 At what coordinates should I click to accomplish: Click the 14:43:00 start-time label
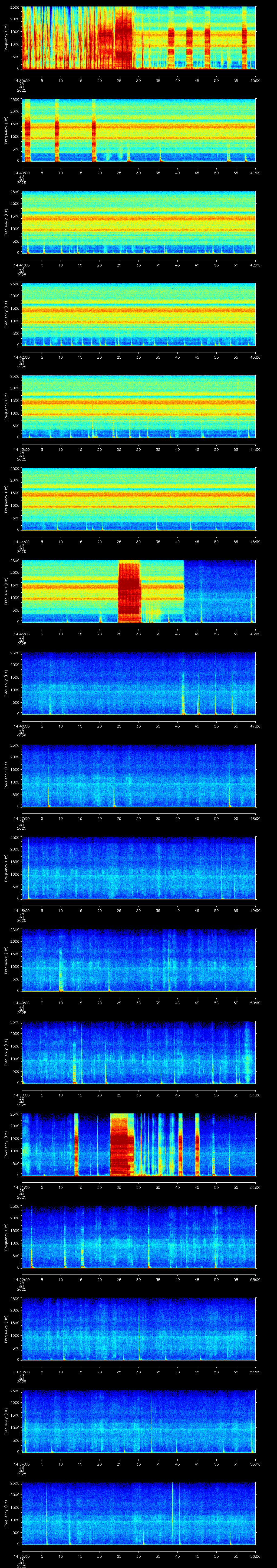21,449
